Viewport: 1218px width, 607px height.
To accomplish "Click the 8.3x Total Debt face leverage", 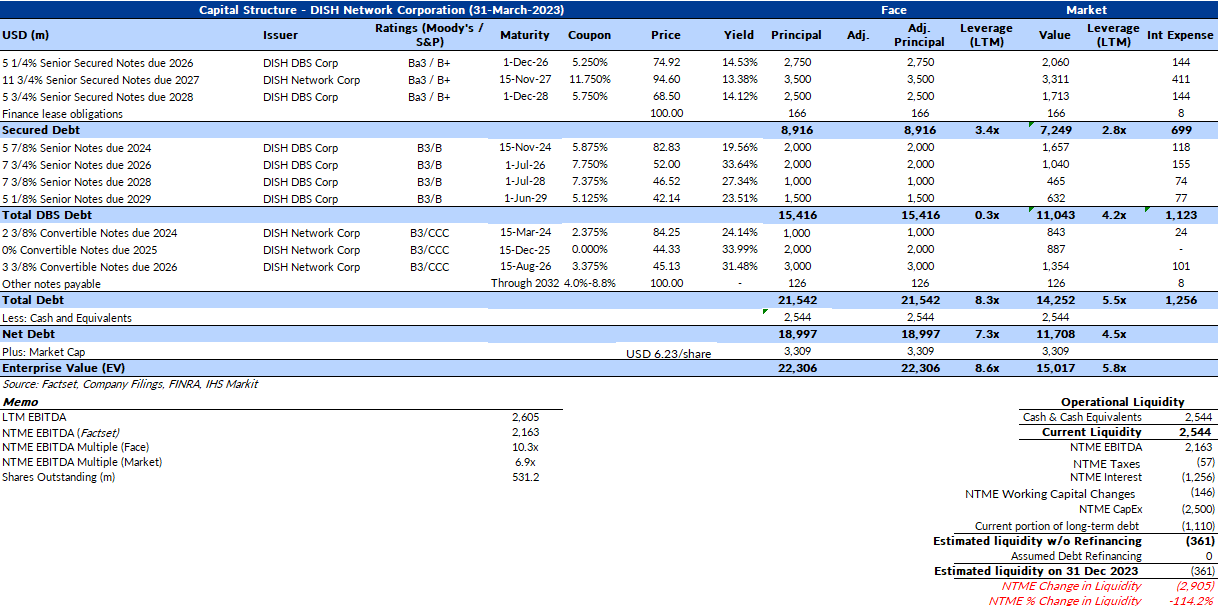I will (x=988, y=300).
